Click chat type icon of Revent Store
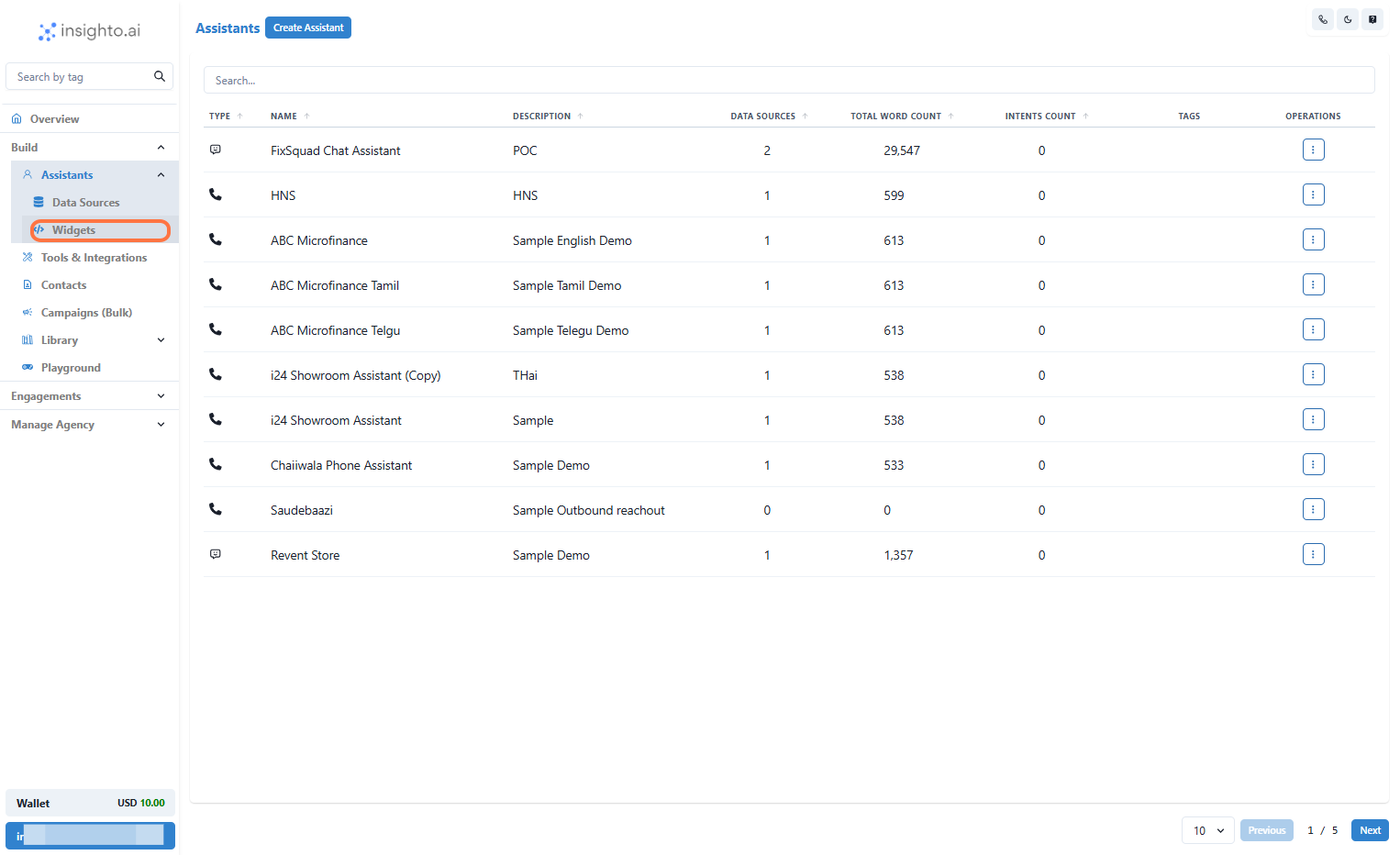Image resolution: width=1400 pixels, height=855 pixels. point(216,554)
